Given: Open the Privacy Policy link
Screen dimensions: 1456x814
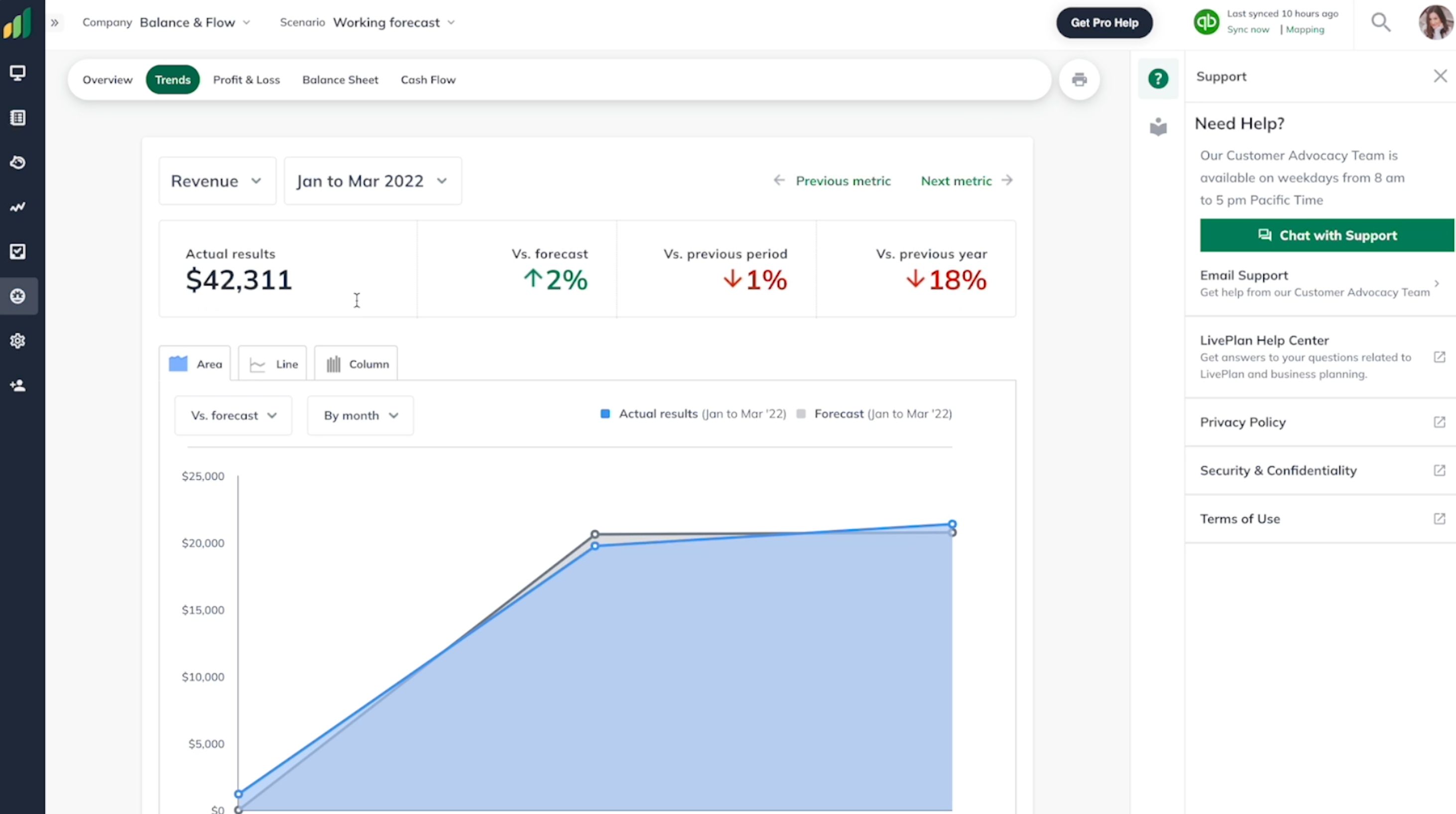Looking at the screenshot, I should [1242, 422].
